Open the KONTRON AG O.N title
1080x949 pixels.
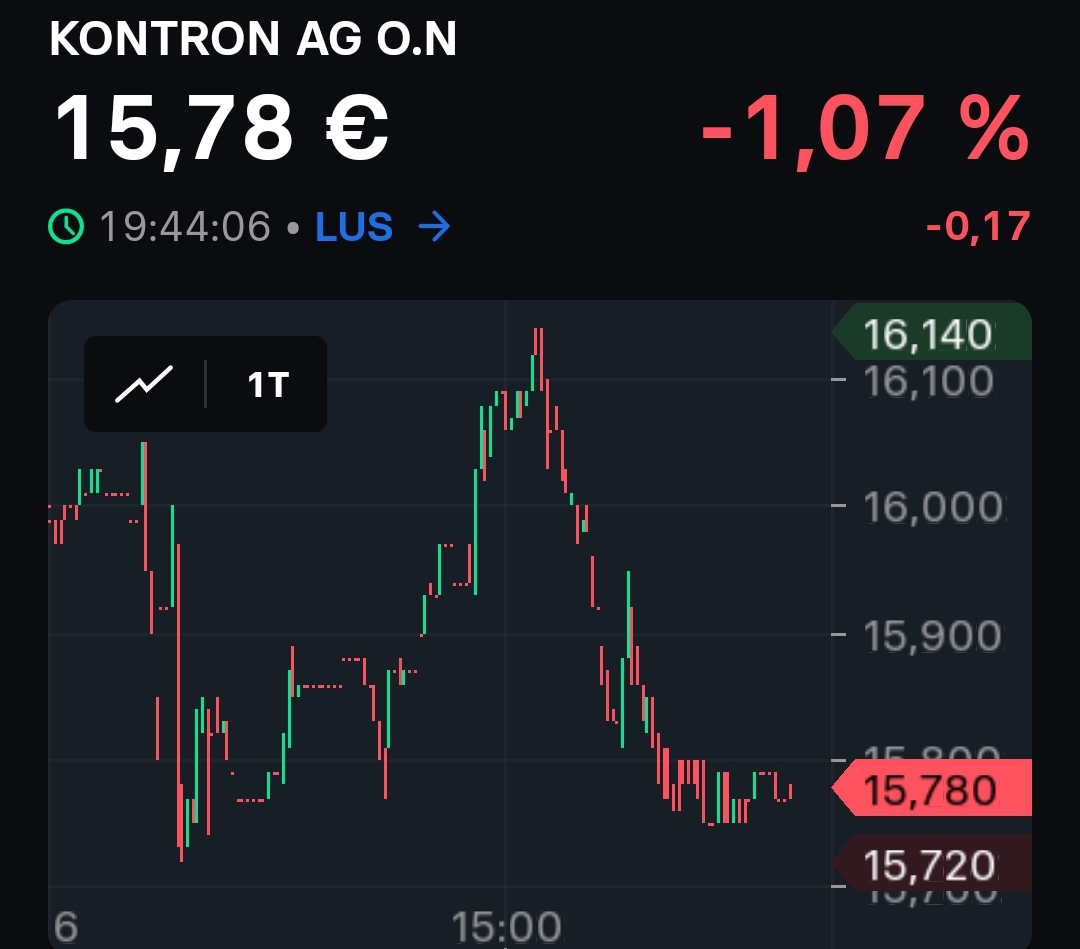click(x=253, y=40)
